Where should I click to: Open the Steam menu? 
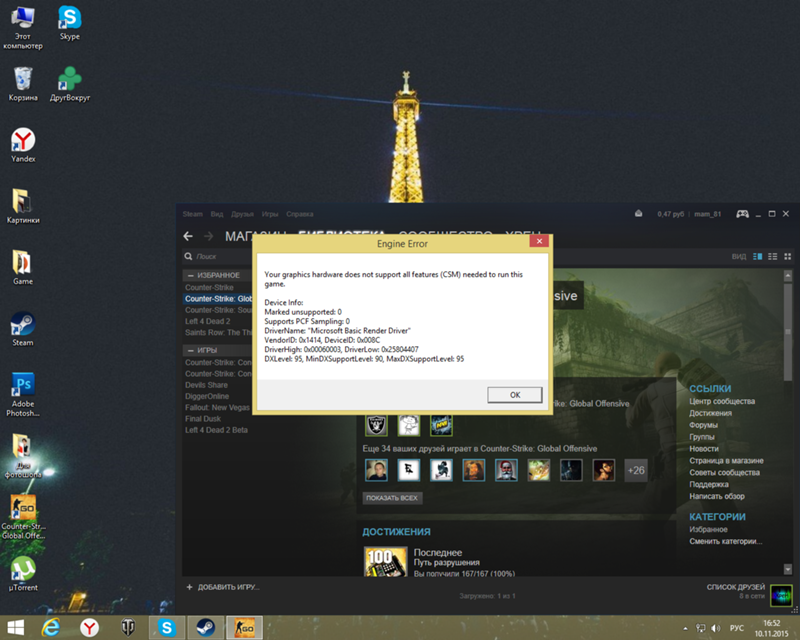tap(192, 214)
